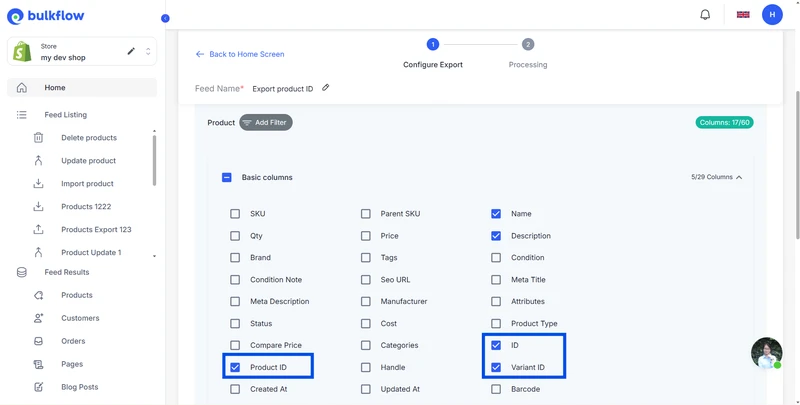The width and height of the screenshot is (800, 405).
Task: Edit the feed name with pencil icon
Action: 326,88
